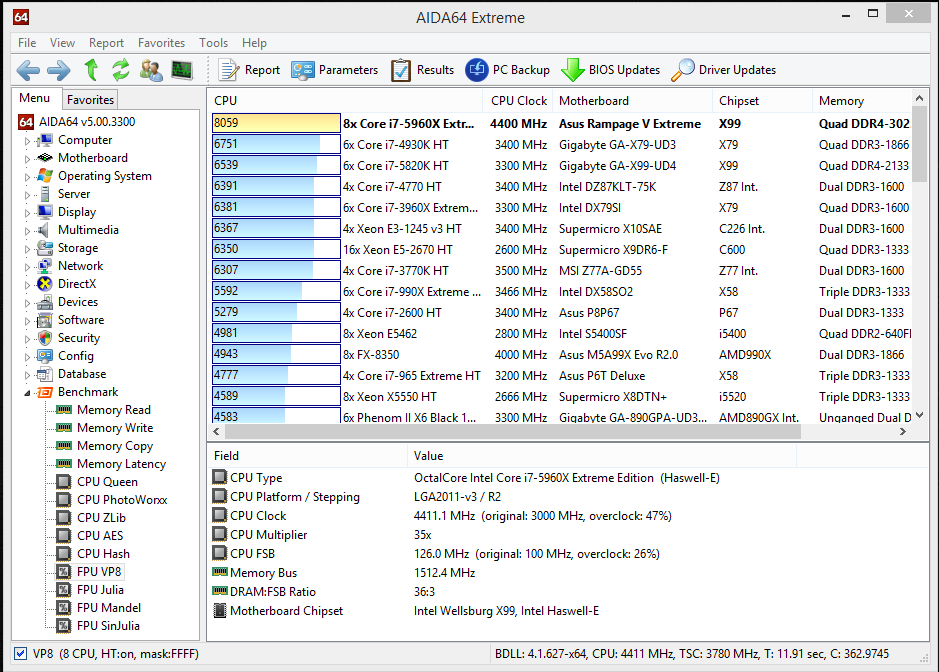Image resolution: width=939 pixels, height=672 pixels.
Task: Switch to the Favorites tab
Action: 90,99
